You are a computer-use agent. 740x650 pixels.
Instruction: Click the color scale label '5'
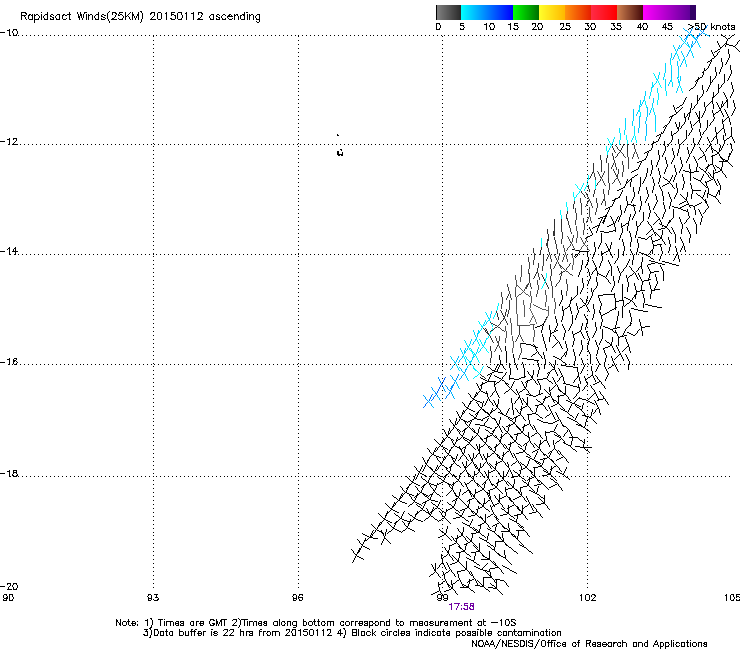pyautogui.click(x=462, y=27)
